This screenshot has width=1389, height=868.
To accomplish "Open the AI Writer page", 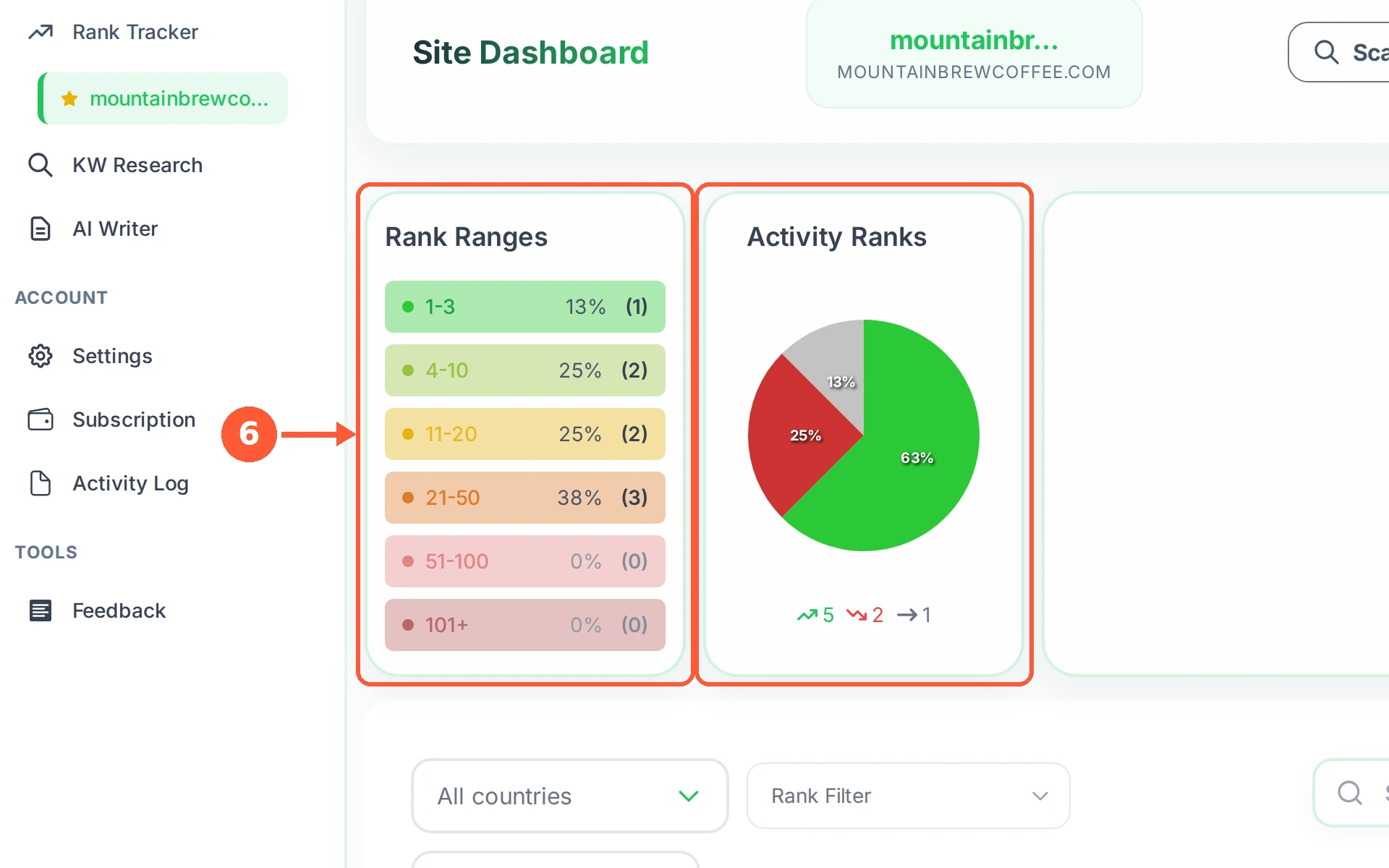I will pos(115,229).
